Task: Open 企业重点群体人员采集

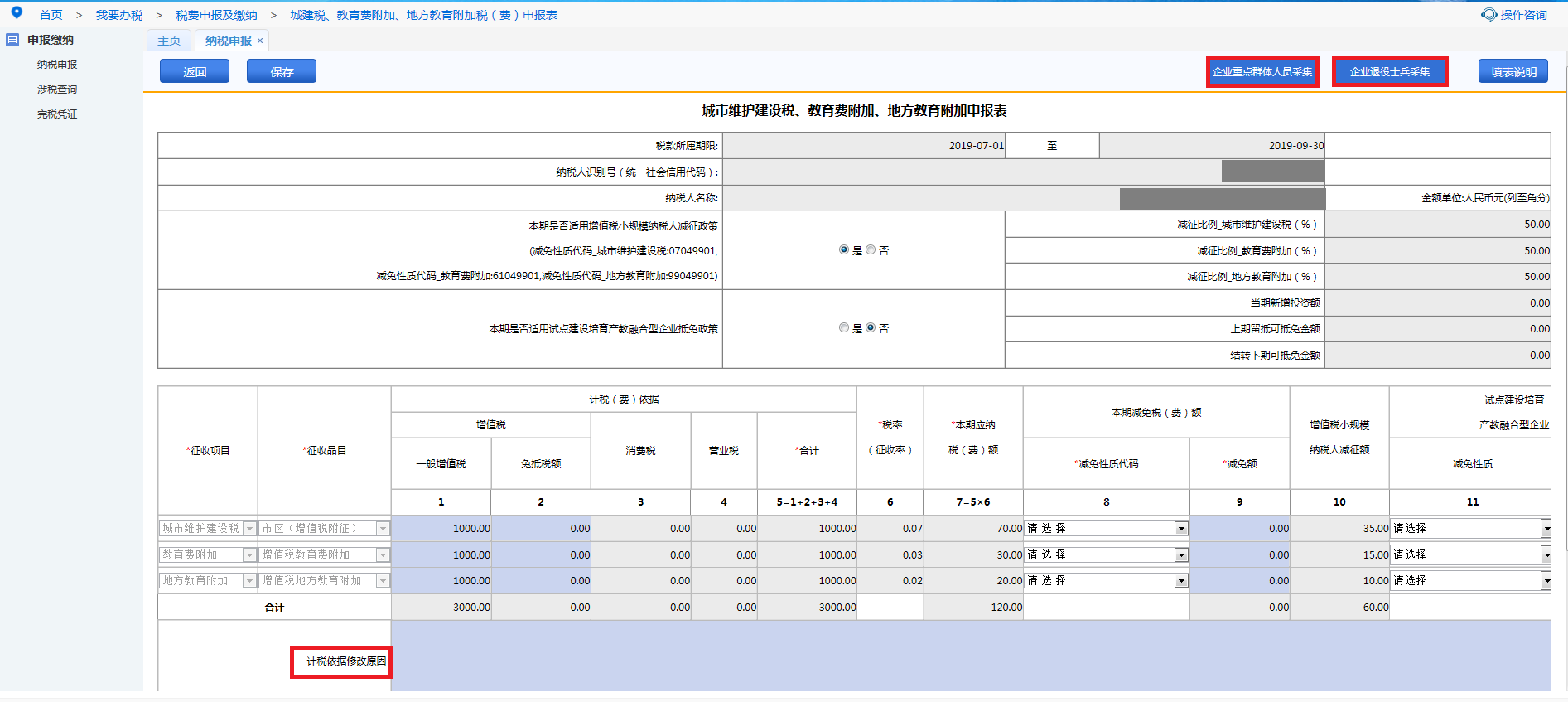Action: tap(1262, 71)
